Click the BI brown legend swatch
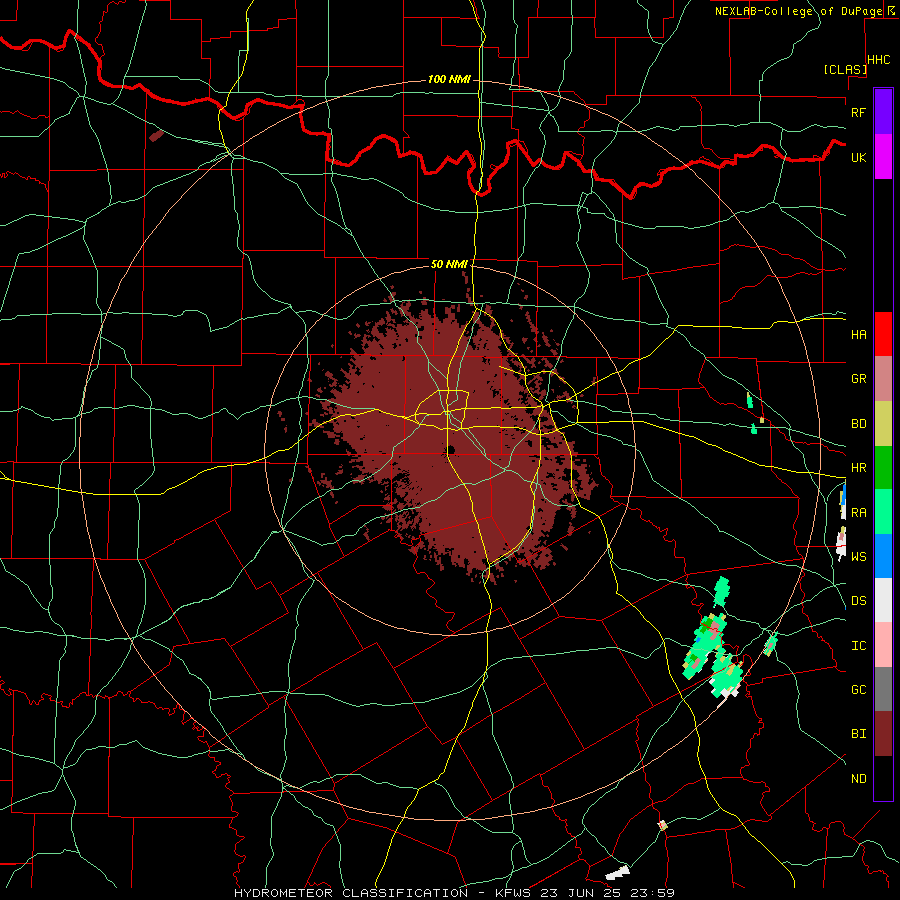 pos(883,734)
